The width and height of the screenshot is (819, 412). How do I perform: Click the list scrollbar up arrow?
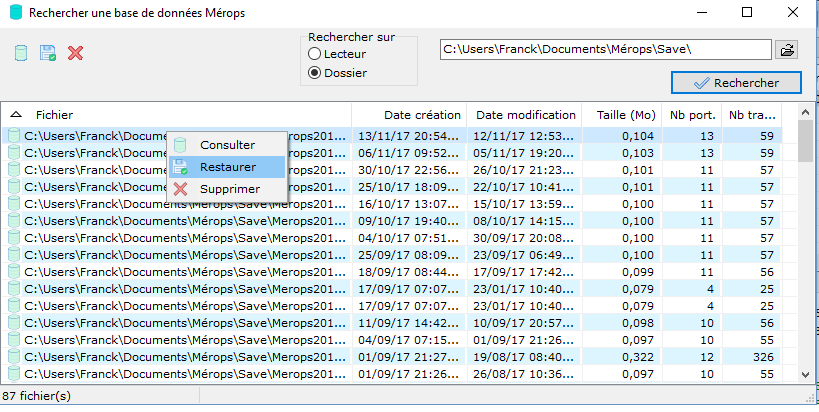point(806,112)
